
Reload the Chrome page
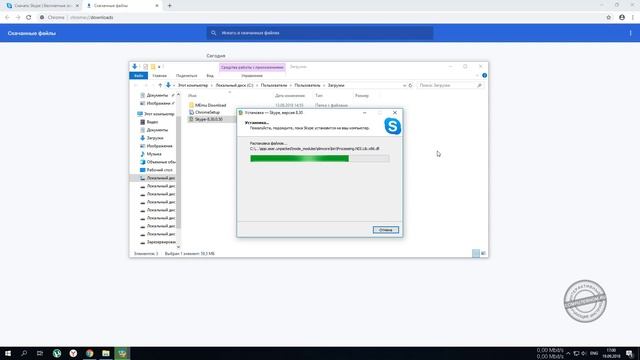pyautogui.click(x=29, y=18)
